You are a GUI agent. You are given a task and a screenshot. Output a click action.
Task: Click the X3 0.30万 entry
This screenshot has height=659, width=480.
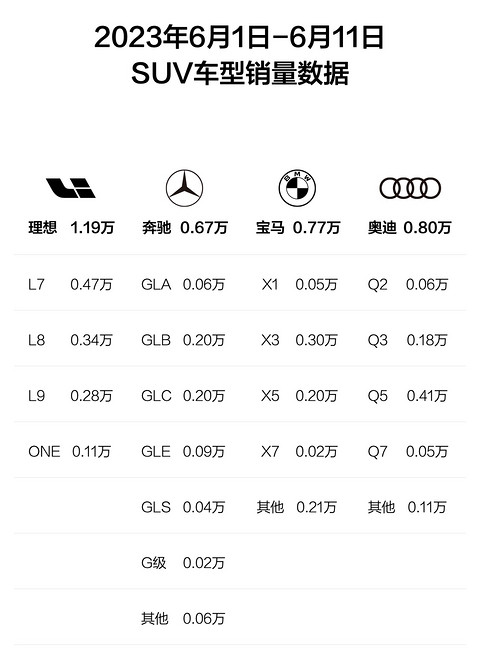click(299, 340)
